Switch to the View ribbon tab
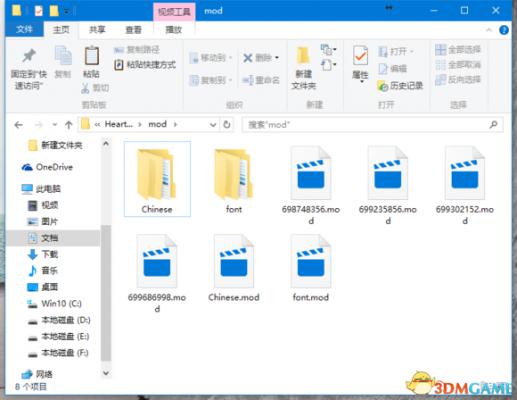 [133, 30]
